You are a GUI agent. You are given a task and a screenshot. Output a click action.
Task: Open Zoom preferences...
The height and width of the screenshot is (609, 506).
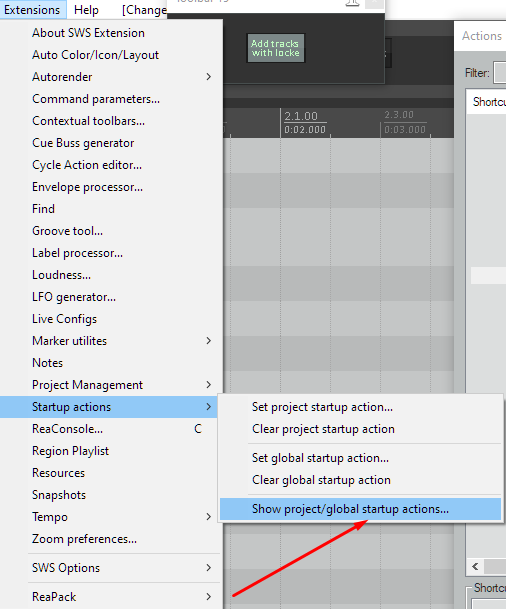click(x=111, y=539)
